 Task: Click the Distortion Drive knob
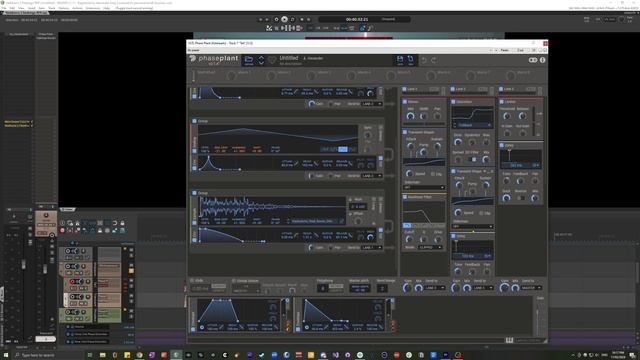click(458, 142)
